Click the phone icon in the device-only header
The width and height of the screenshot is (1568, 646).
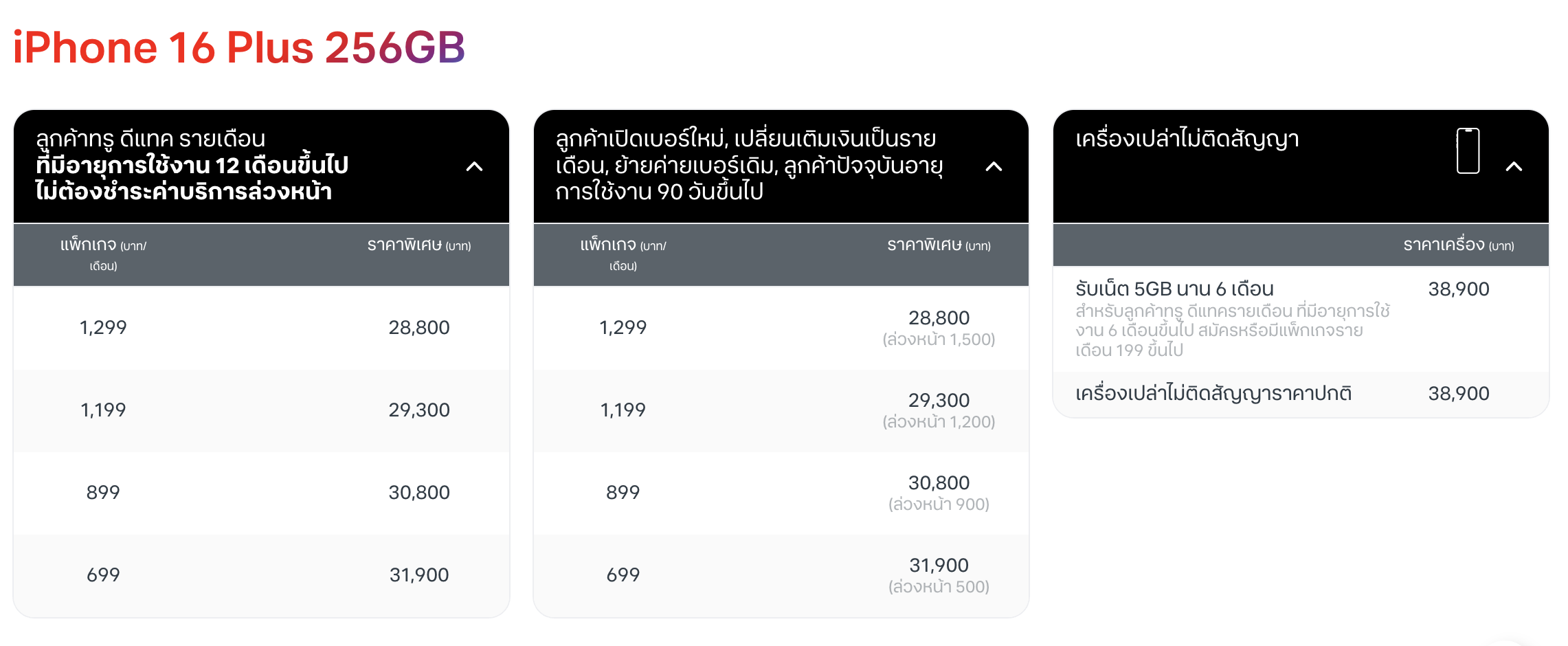click(x=1468, y=151)
